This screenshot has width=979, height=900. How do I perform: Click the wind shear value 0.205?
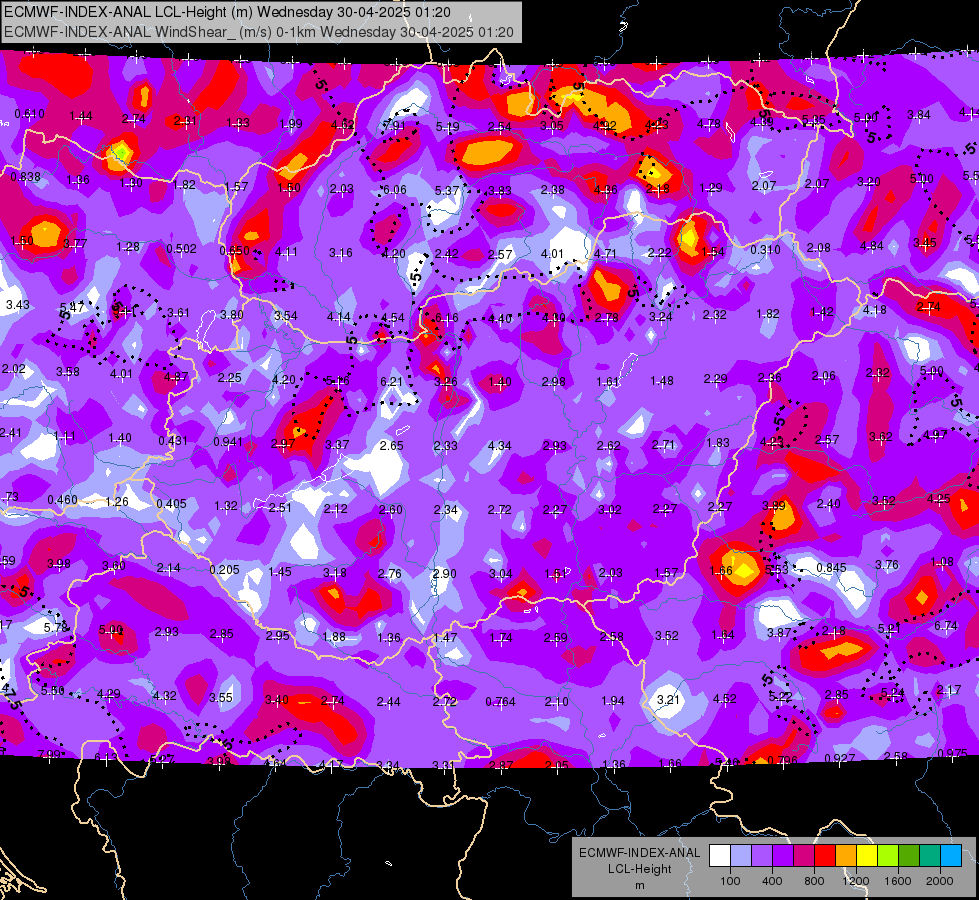[225, 570]
